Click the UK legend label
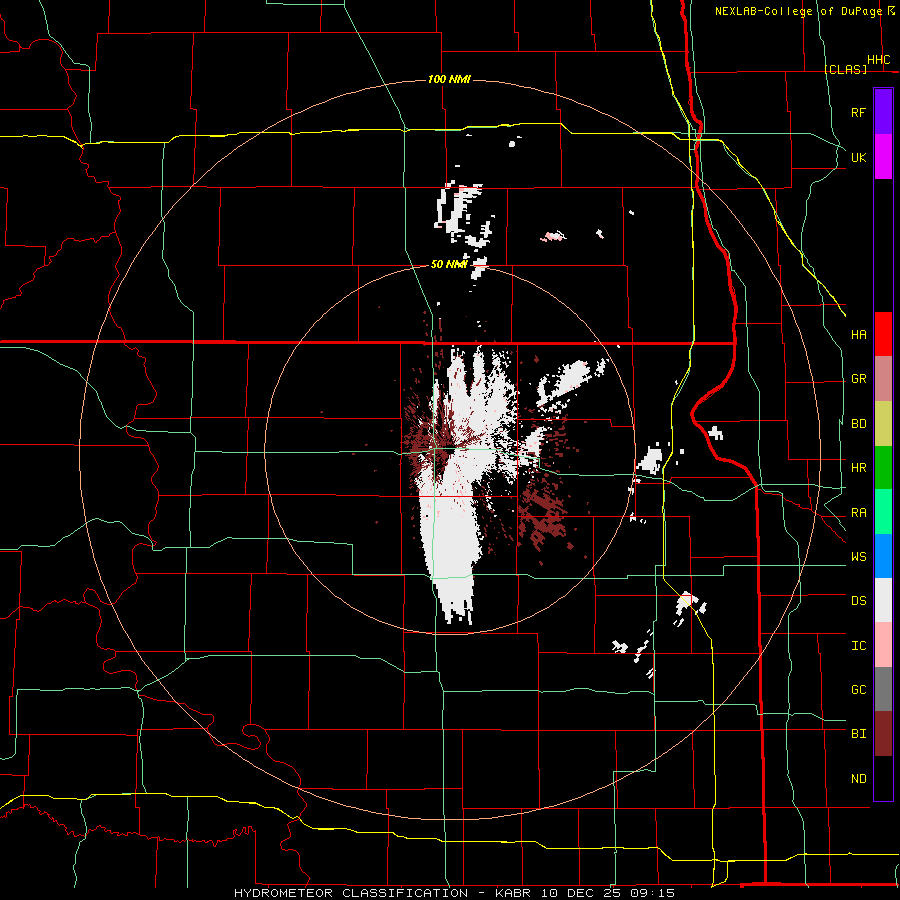Viewport: 900px width, 900px height. 859,157
